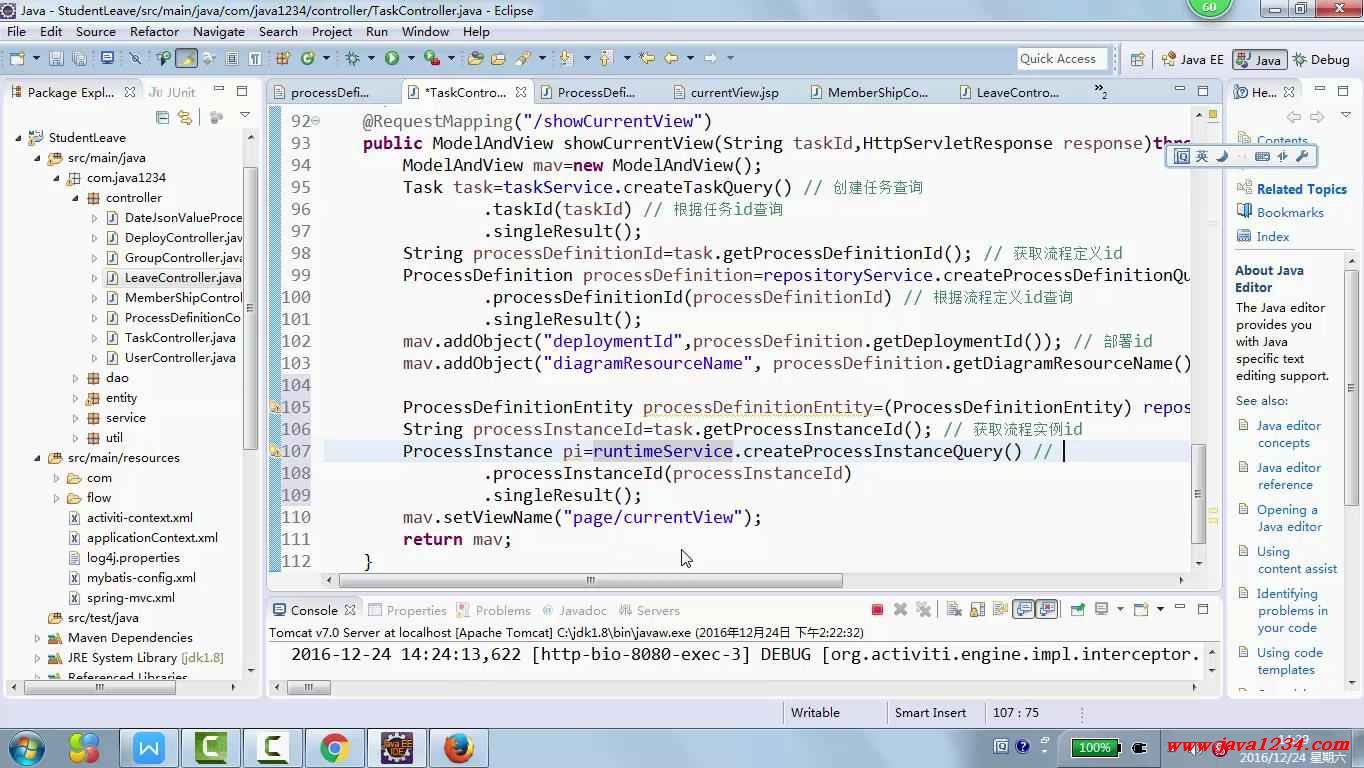Screen dimensions: 1364x768
Task: Click the Open Type toolbar icon
Action: (475, 59)
